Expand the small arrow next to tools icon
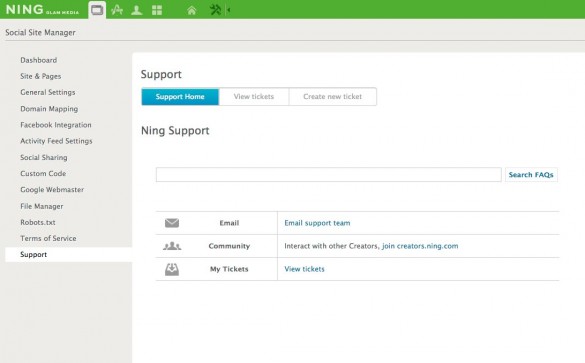585x363 pixels. (x=228, y=10)
